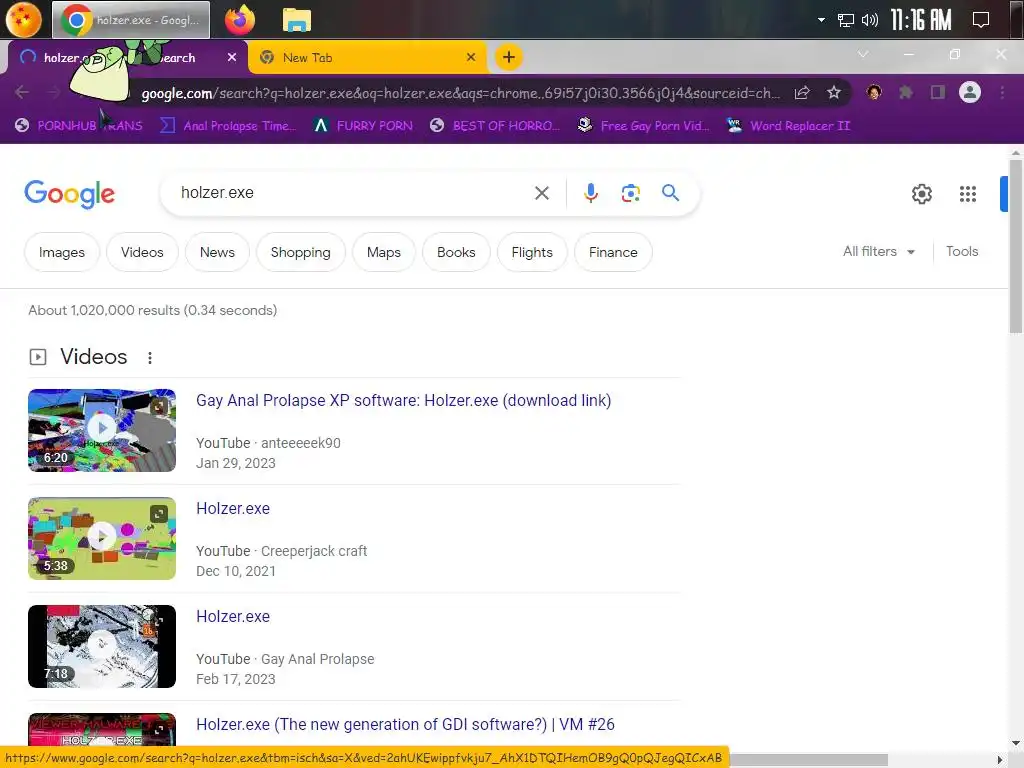
Task: Filter results by Flights
Action: pos(532,252)
